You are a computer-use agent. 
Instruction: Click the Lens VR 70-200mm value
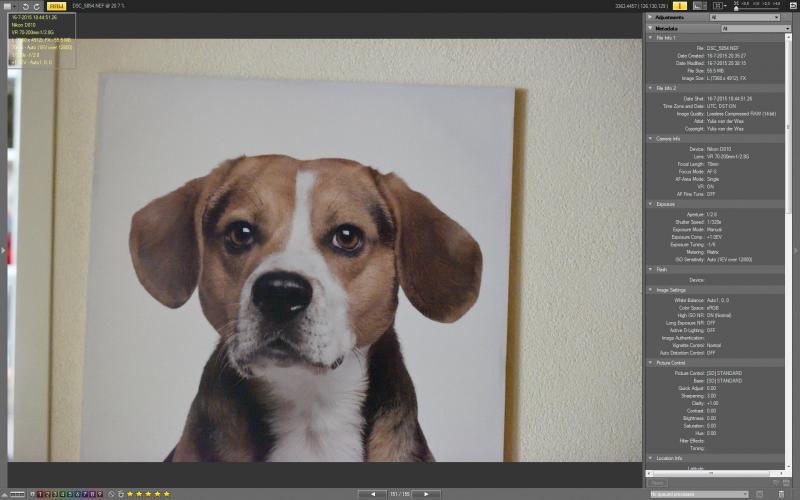pos(728,157)
